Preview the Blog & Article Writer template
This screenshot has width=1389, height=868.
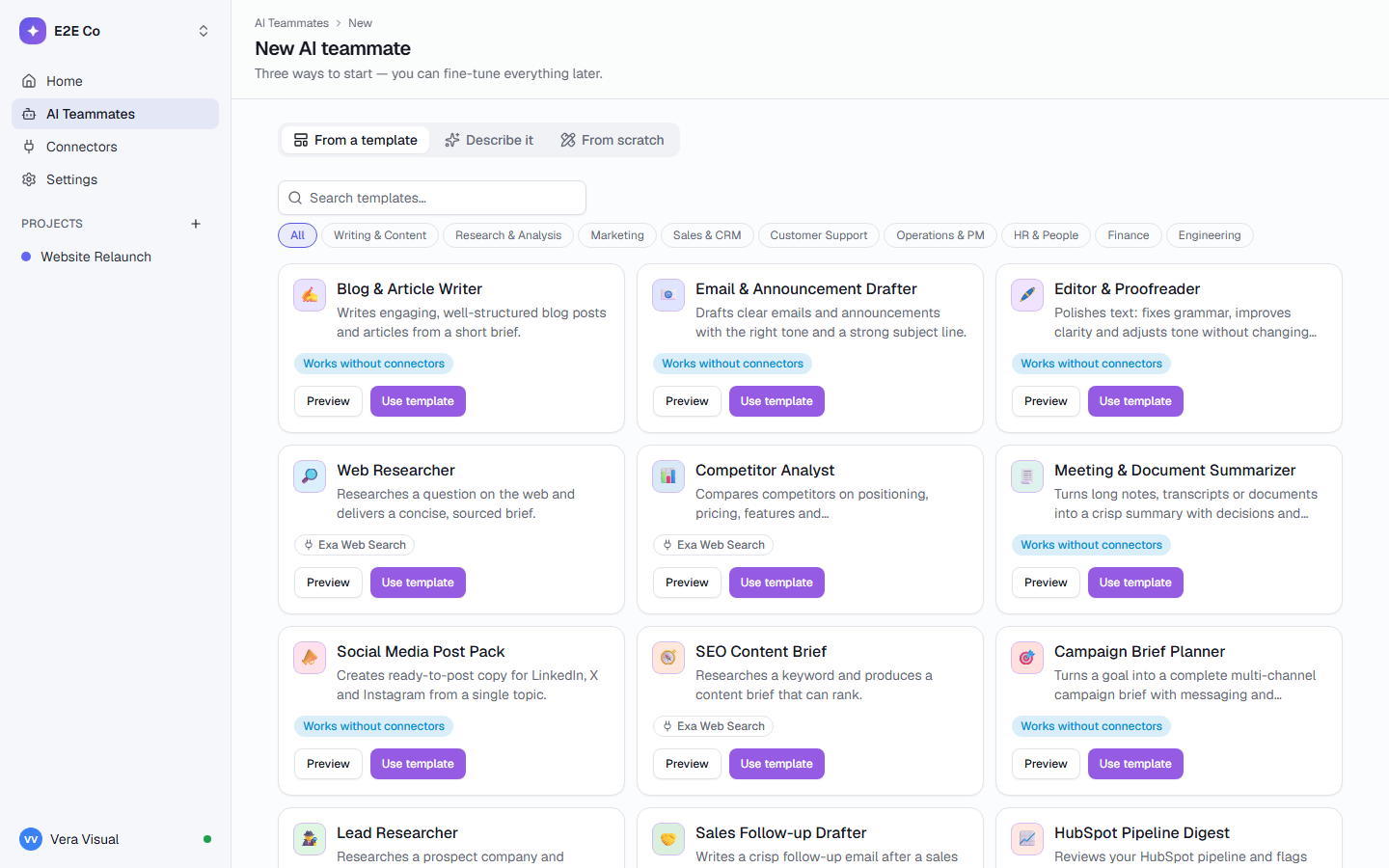(328, 401)
